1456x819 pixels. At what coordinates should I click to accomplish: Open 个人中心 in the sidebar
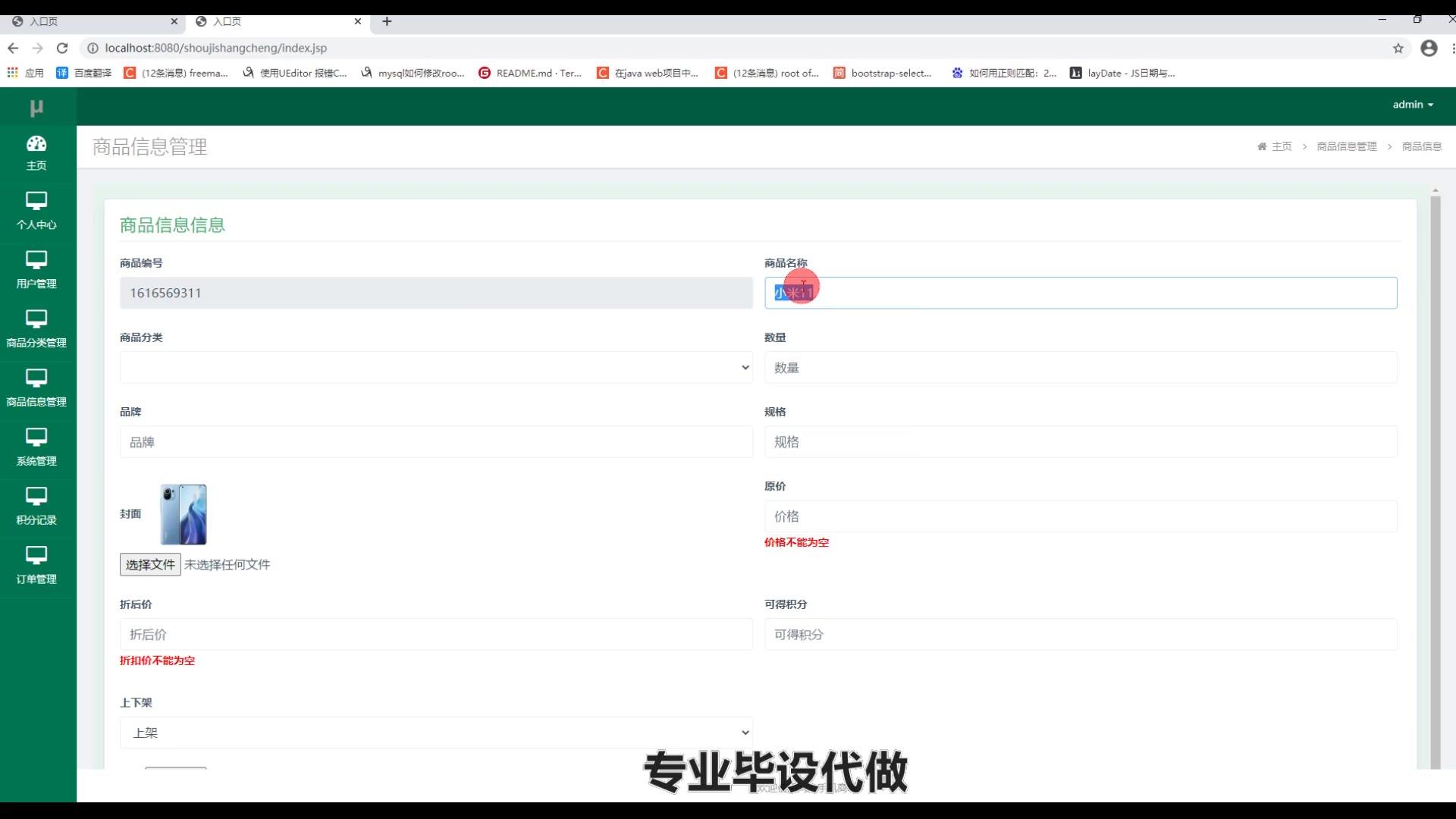point(36,211)
